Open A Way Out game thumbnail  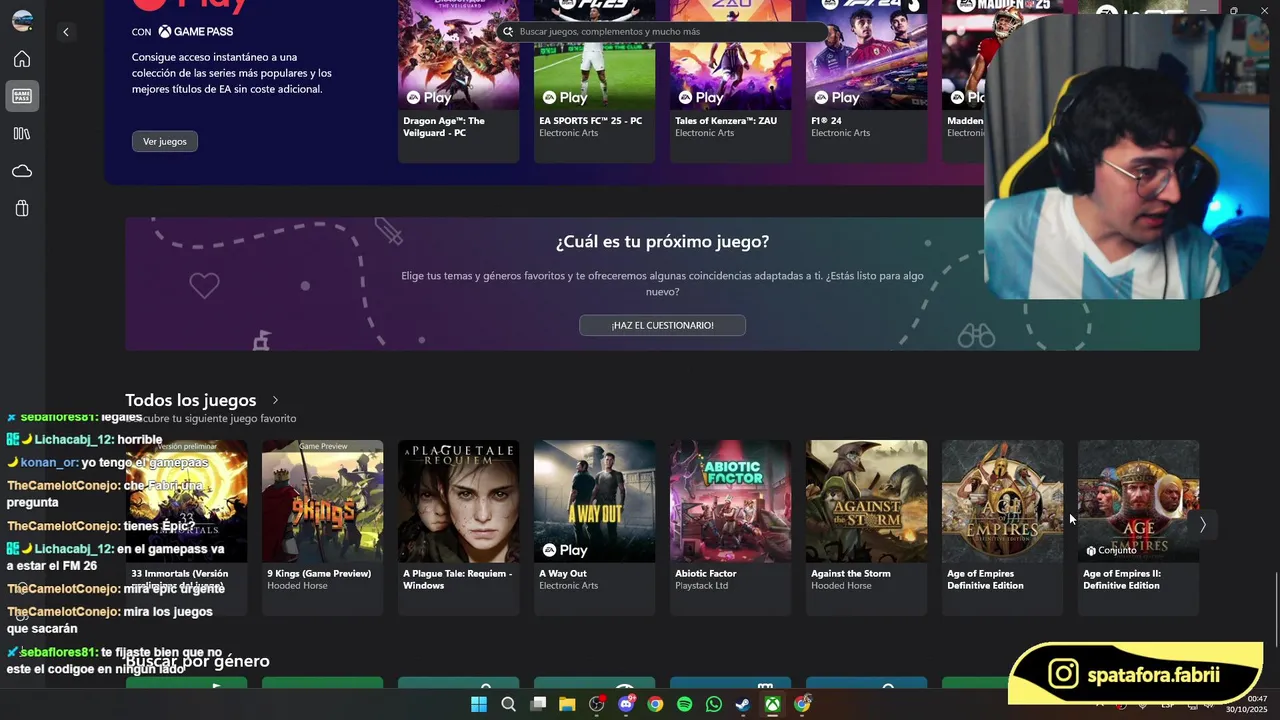(x=594, y=501)
